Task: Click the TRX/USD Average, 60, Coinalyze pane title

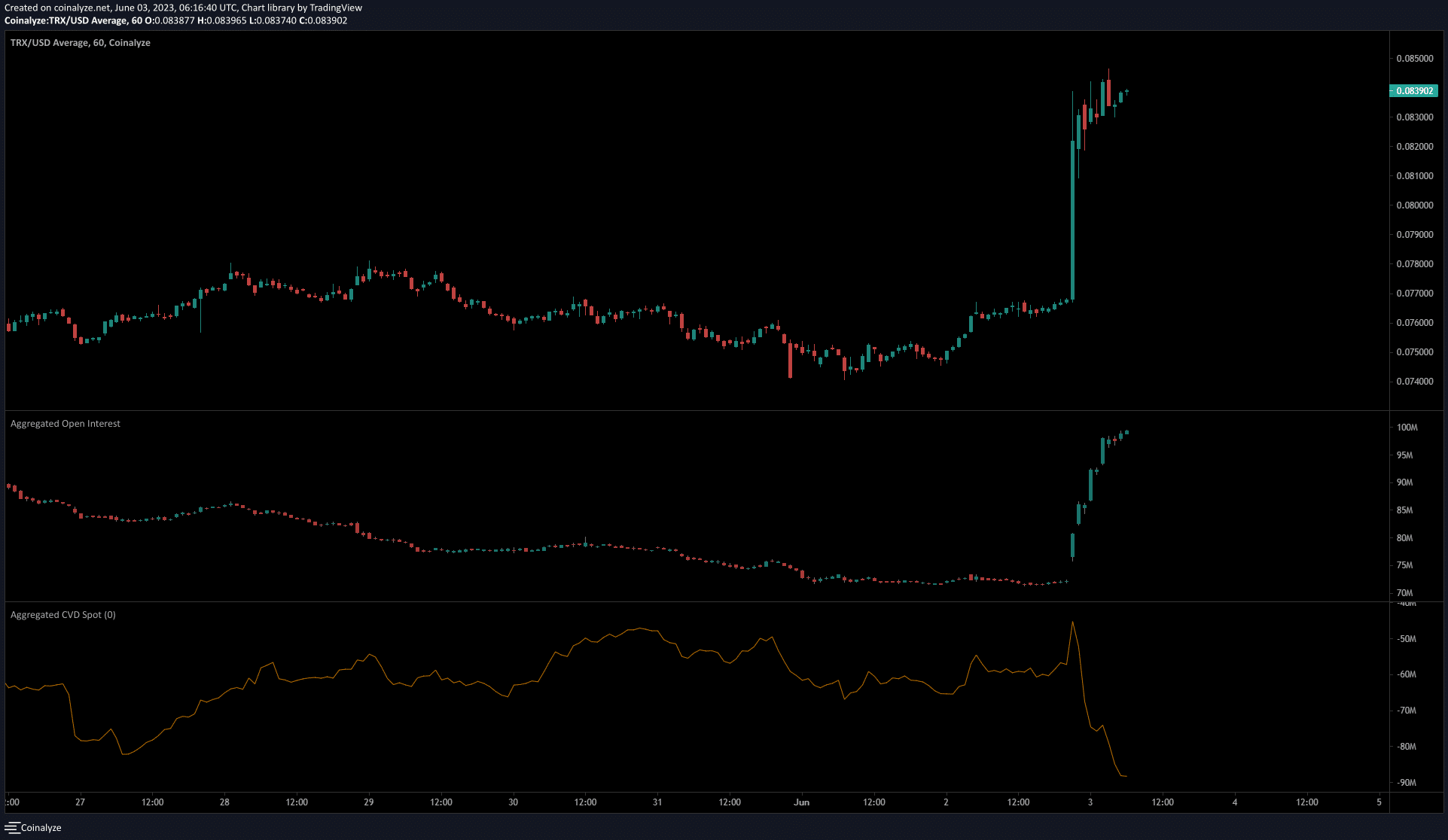Action: pyautogui.click(x=81, y=43)
